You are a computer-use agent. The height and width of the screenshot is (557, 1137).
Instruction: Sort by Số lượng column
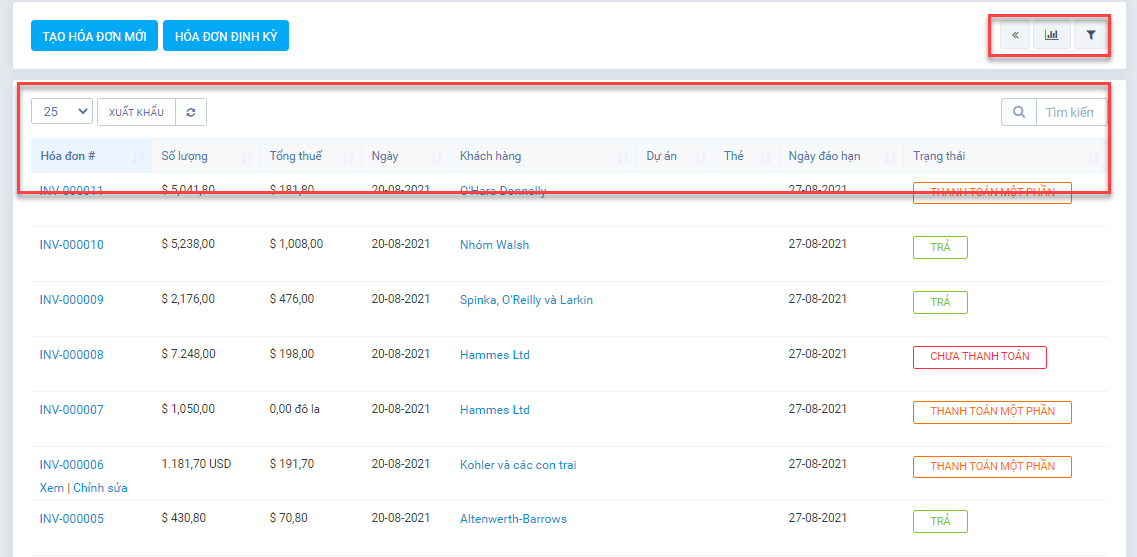tap(185, 156)
